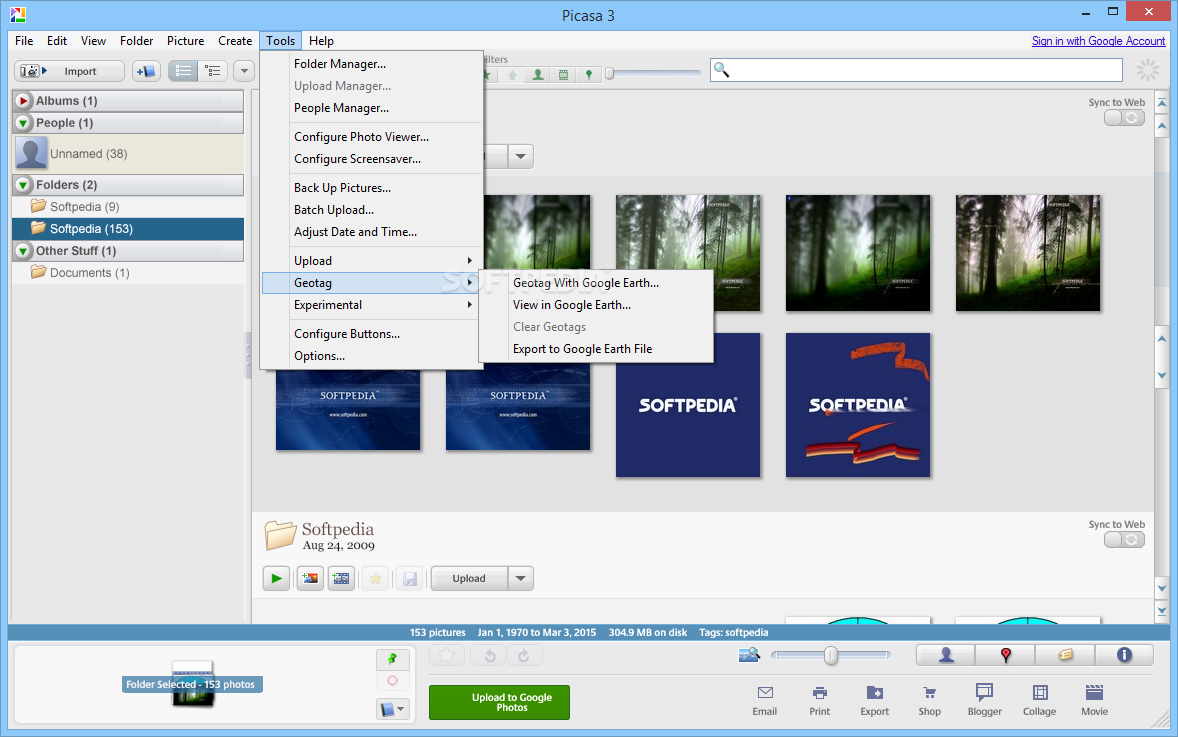
Task: Switch to tree folder view icon
Action: [213, 71]
